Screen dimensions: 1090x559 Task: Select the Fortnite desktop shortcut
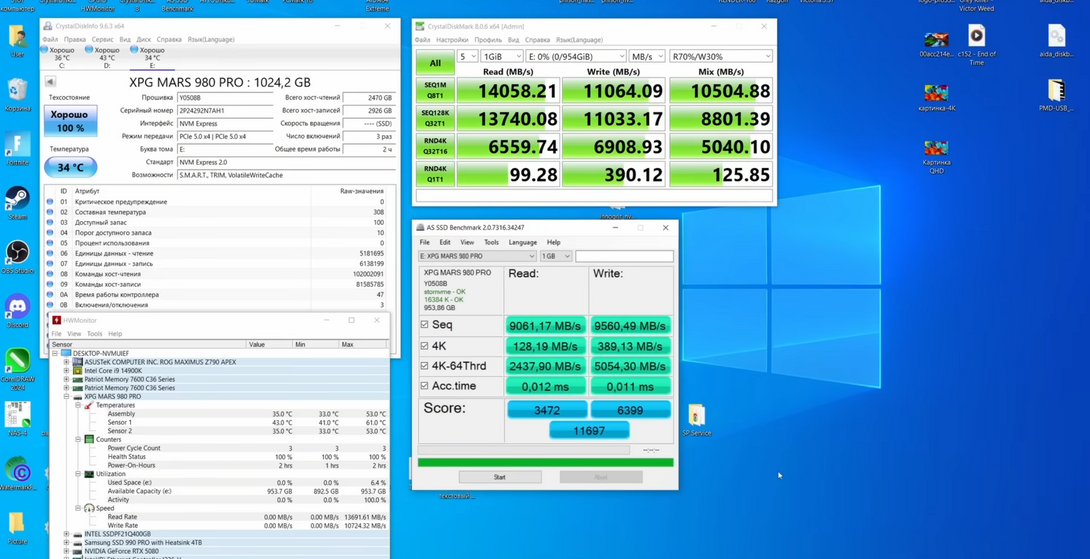17,147
